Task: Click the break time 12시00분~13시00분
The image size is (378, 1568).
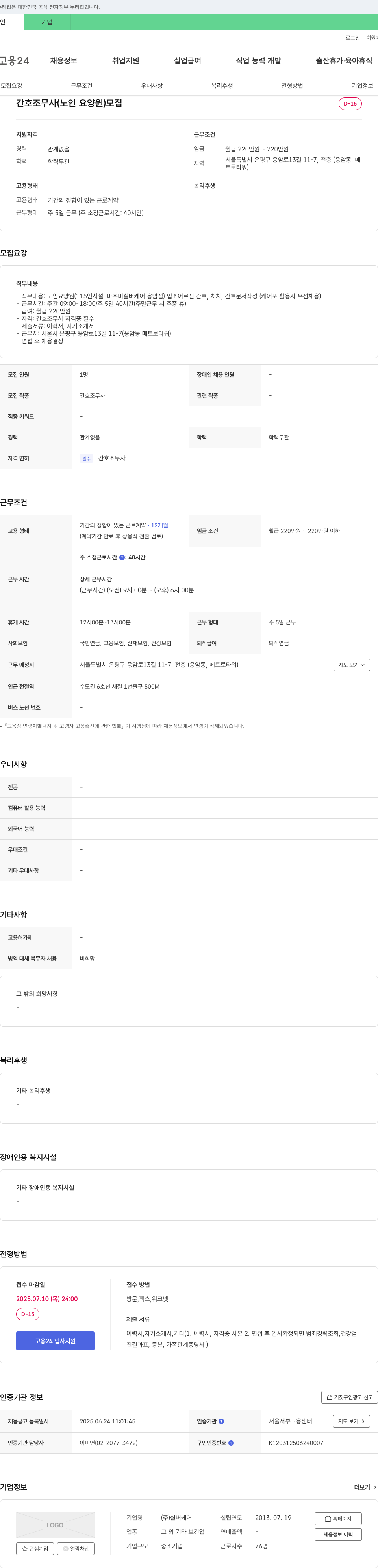Action: (105, 622)
